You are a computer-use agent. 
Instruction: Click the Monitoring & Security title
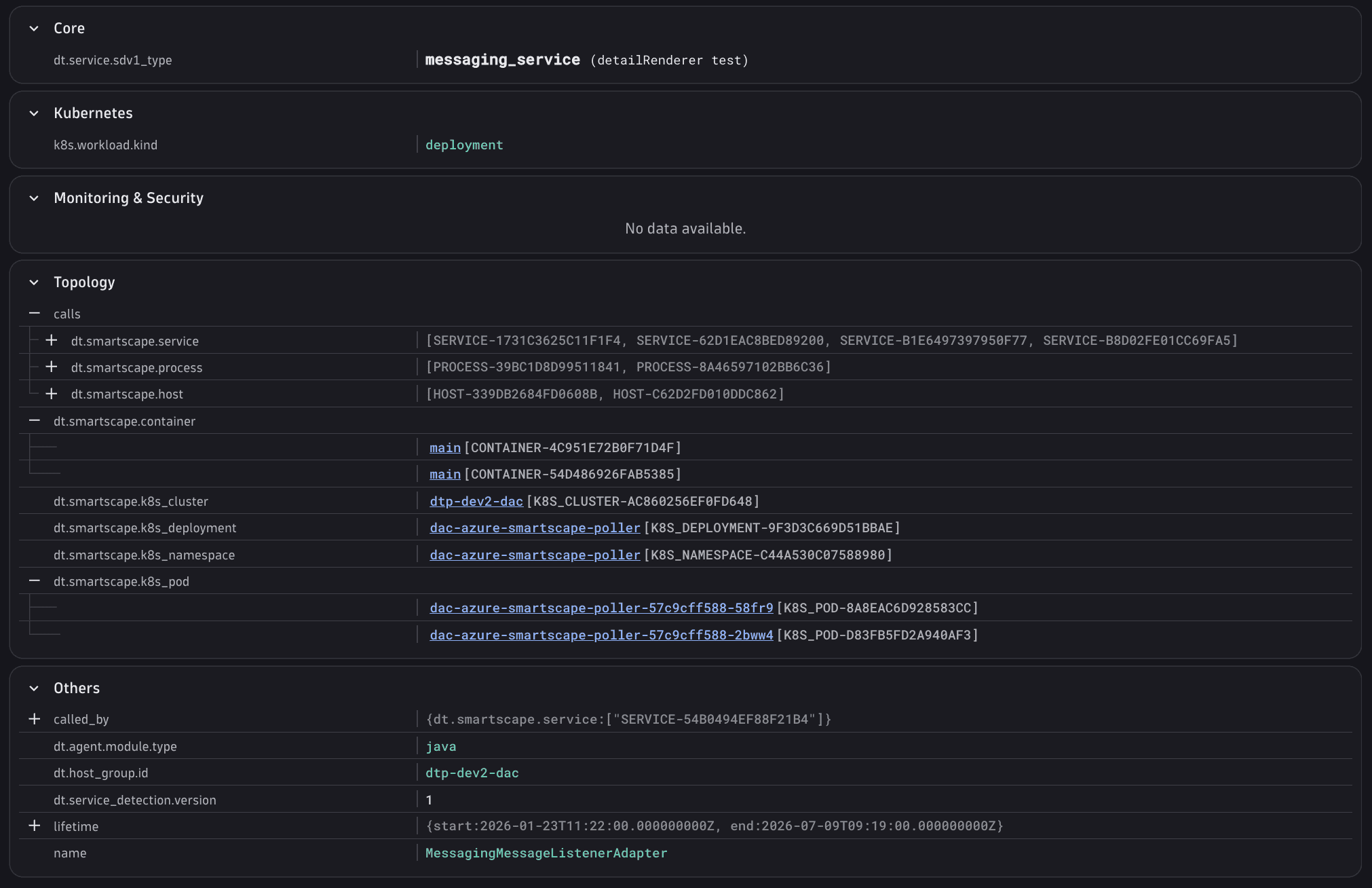click(128, 198)
